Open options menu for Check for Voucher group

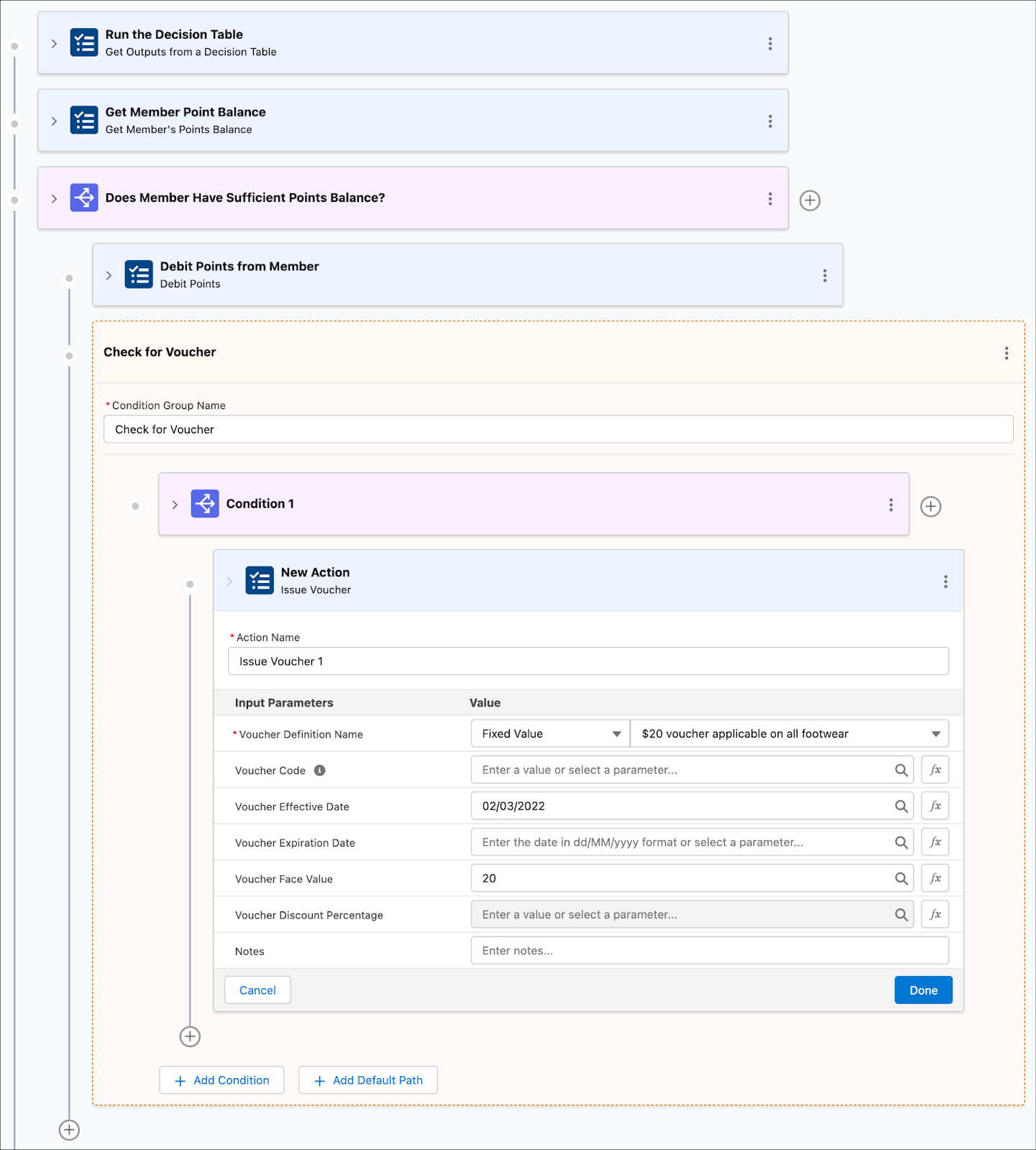[x=1007, y=353]
